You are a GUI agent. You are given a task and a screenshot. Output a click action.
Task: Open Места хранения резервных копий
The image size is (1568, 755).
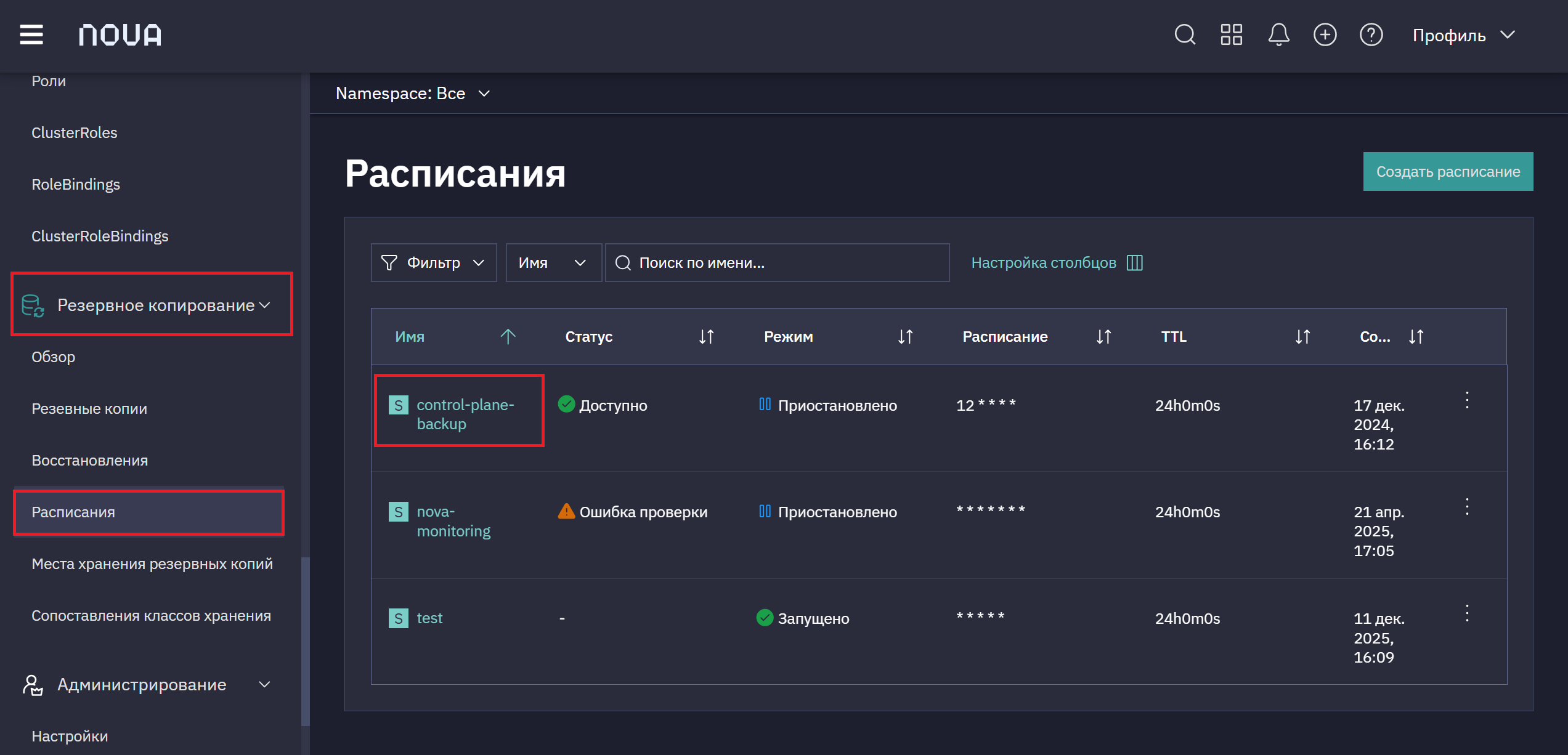(152, 564)
